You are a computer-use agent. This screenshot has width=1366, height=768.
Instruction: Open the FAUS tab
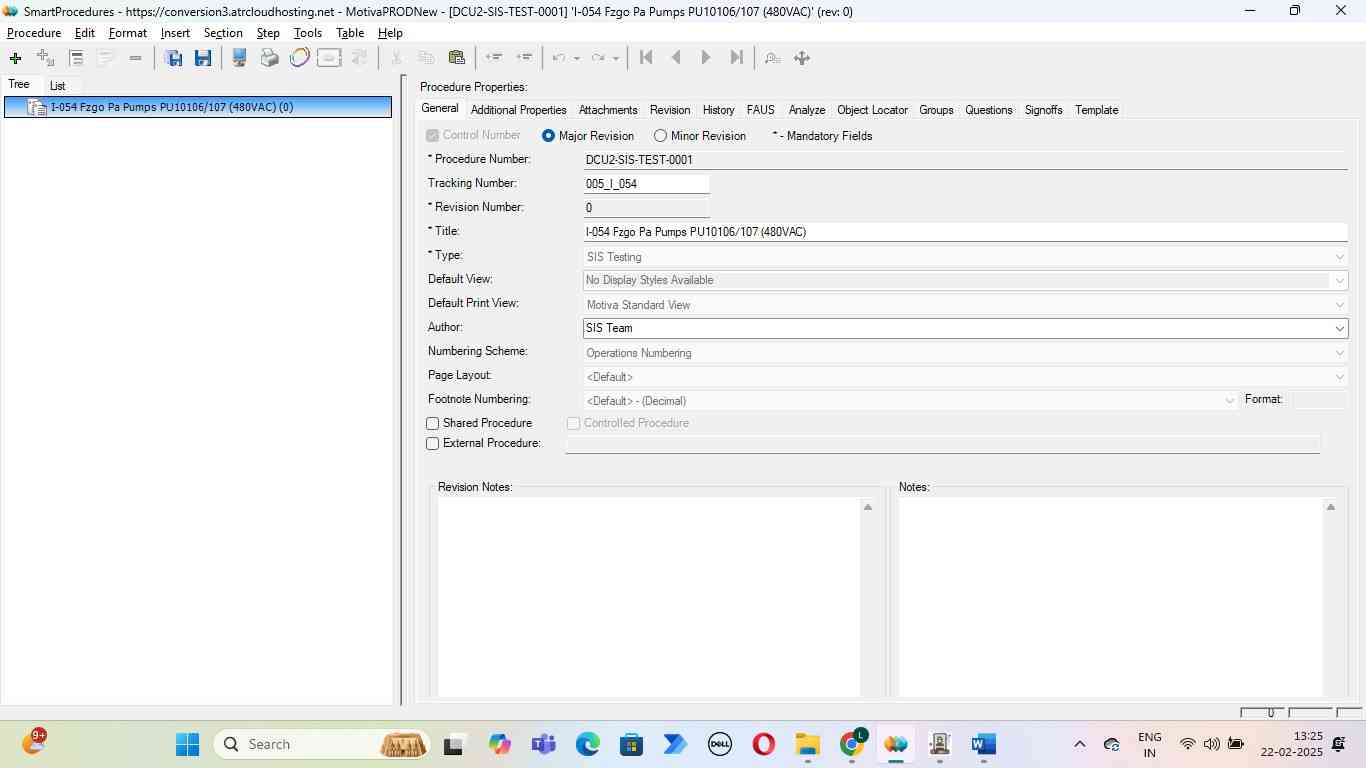pos(760,110)
